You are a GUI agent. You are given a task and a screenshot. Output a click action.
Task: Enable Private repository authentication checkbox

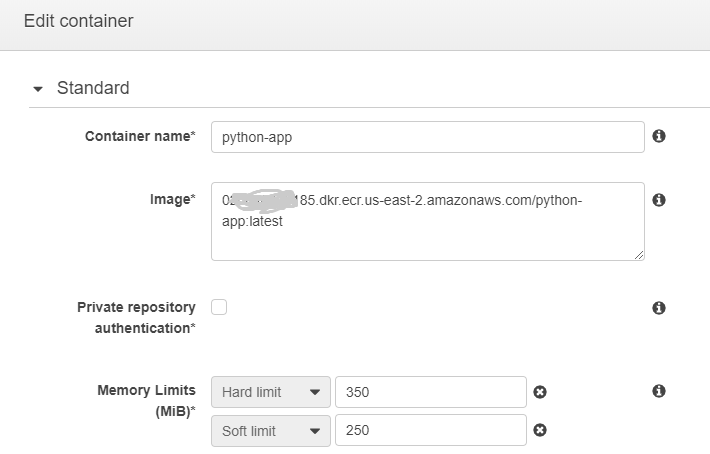[219, 307]
